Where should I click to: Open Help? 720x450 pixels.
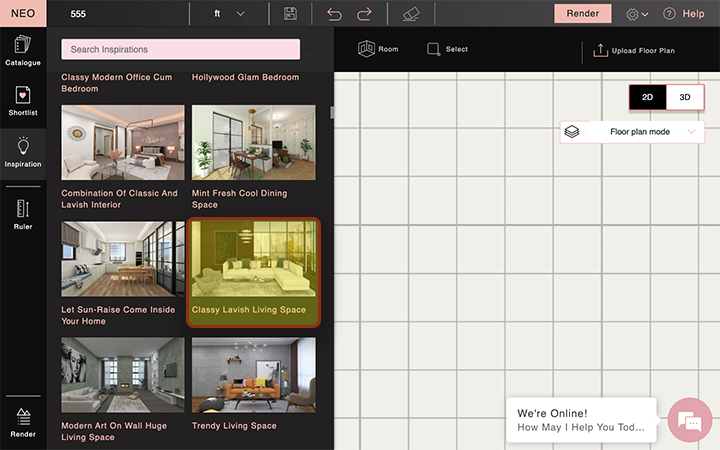tap(684, 14)
